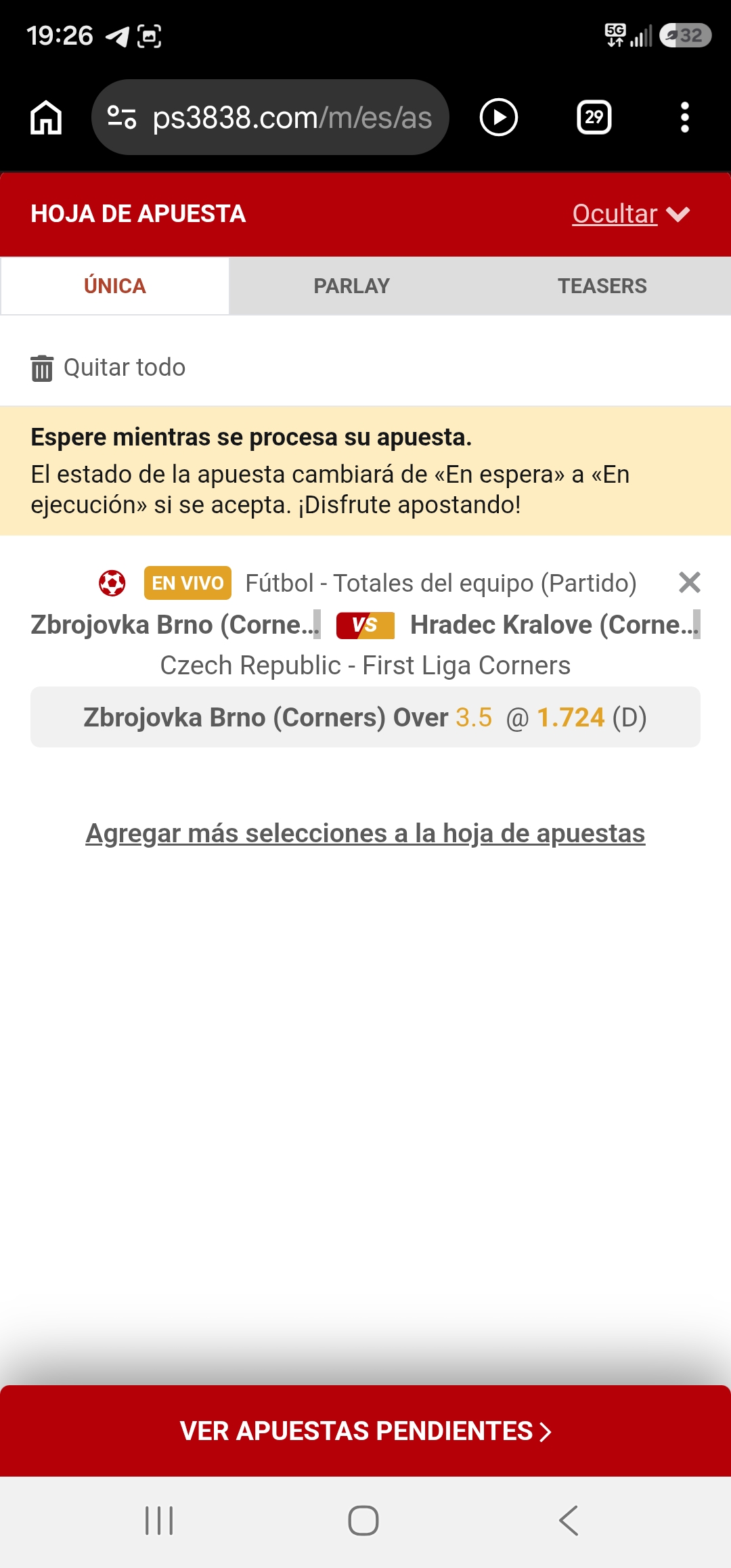Tap Android recent apps navigation button
The image size is (731, 1568).
[160, 1521]
